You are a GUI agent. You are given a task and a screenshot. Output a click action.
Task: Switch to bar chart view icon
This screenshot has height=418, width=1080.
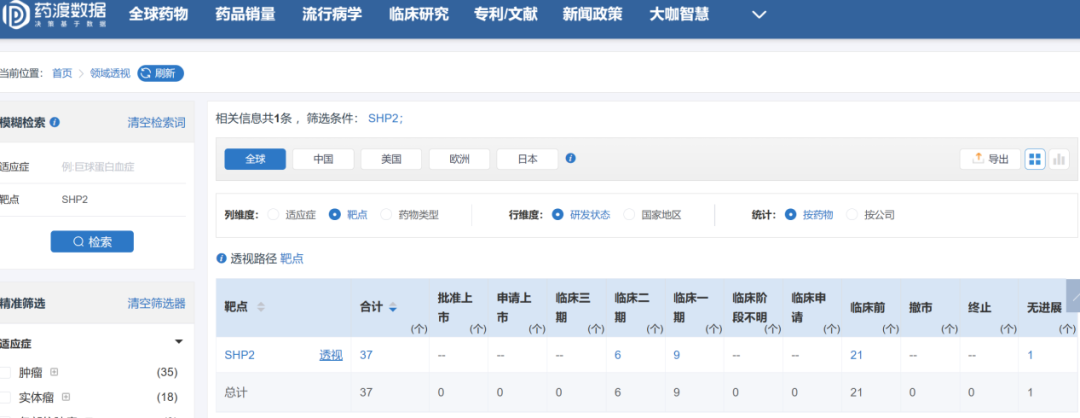(x=1059, y=159)
